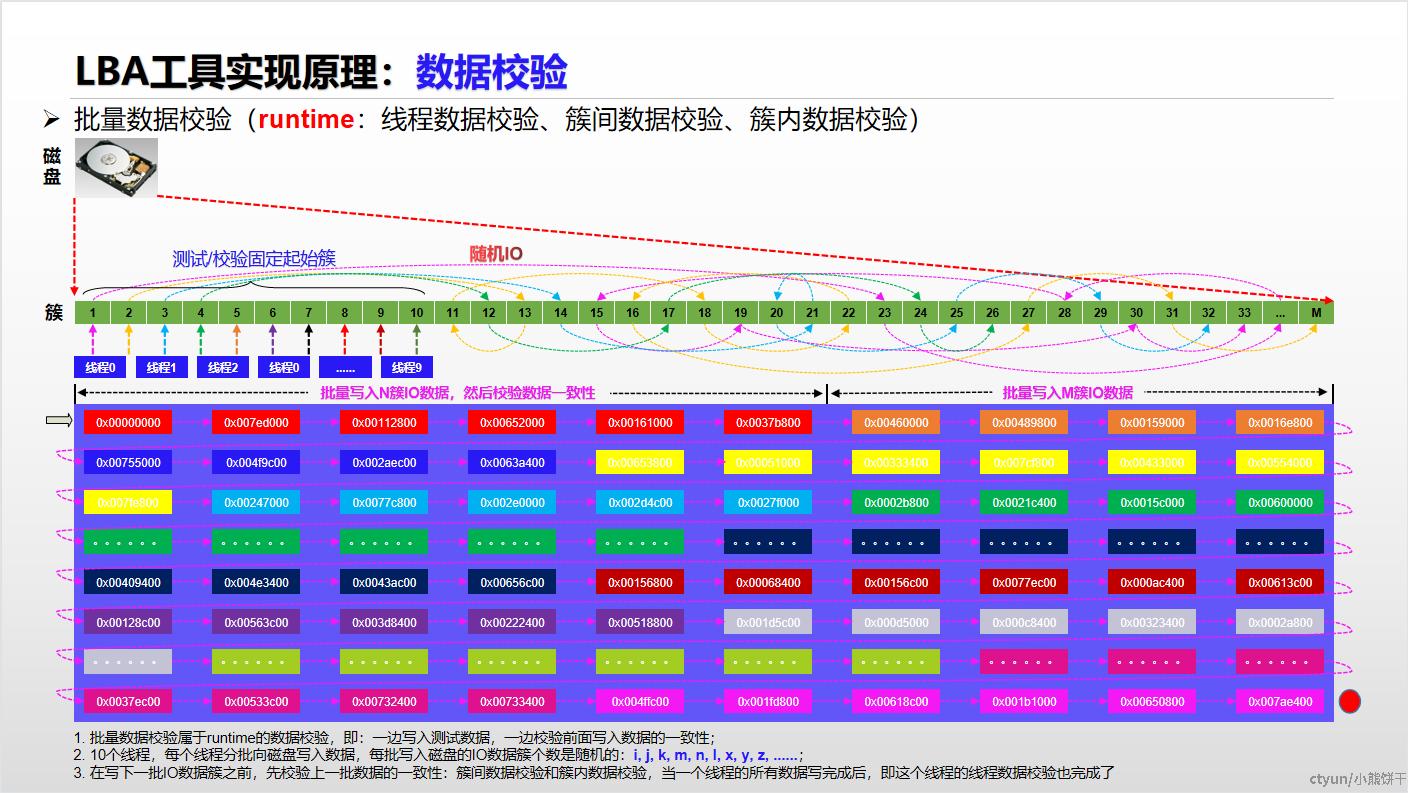Select cluster cell 14
1408x793 pixels.
coord(561,313)
